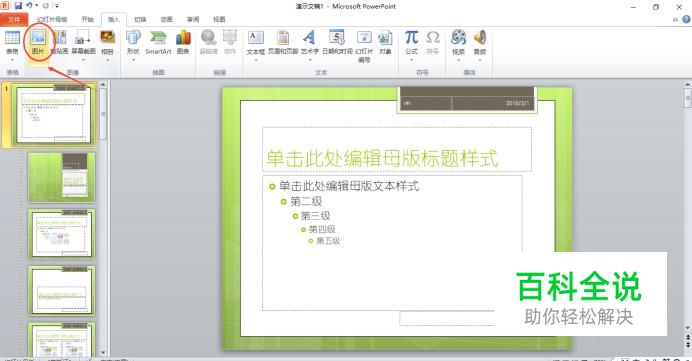692x361 pixels.
Task: Open customize quick access toolbar dropdown
Action: click(x=58, y=6)
